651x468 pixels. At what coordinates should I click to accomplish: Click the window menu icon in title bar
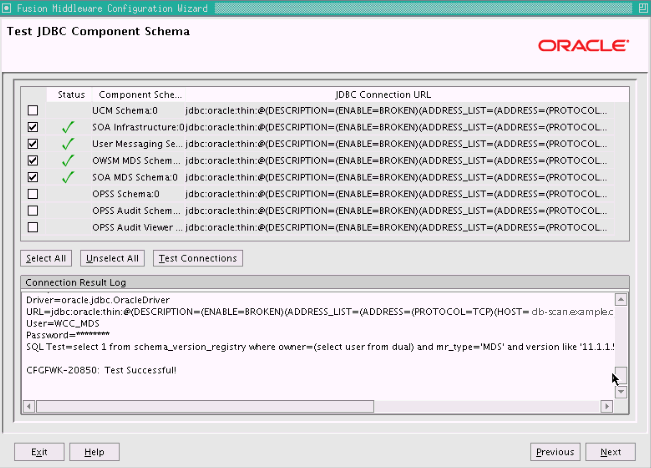6,8
